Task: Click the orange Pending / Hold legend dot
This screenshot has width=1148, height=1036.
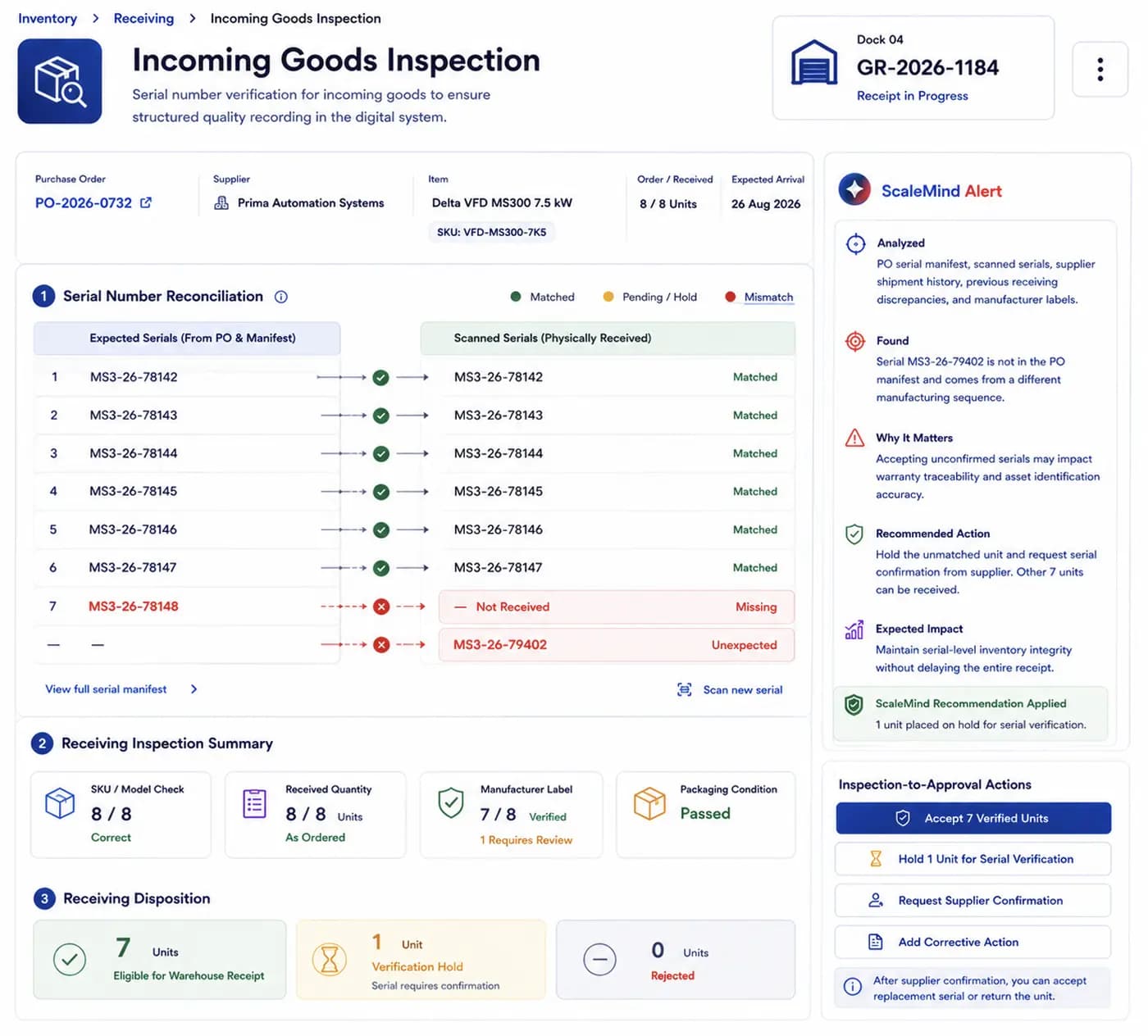Action: coord(608,297)
